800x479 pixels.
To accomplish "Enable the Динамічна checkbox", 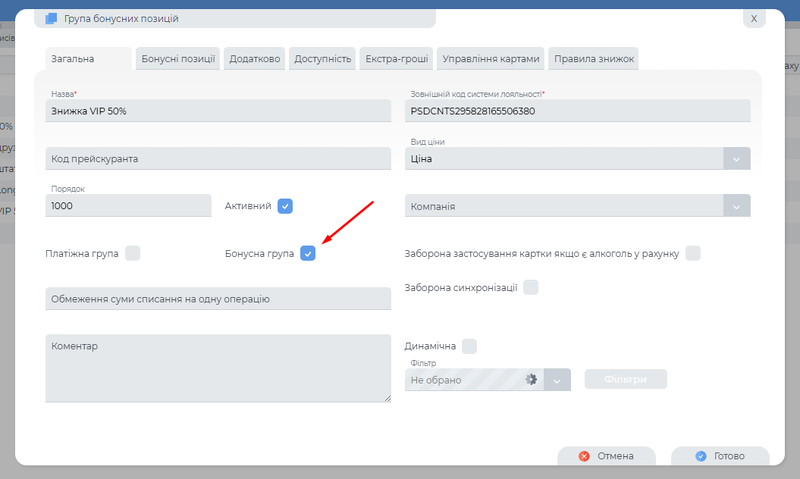I will (x=470, y=346).
